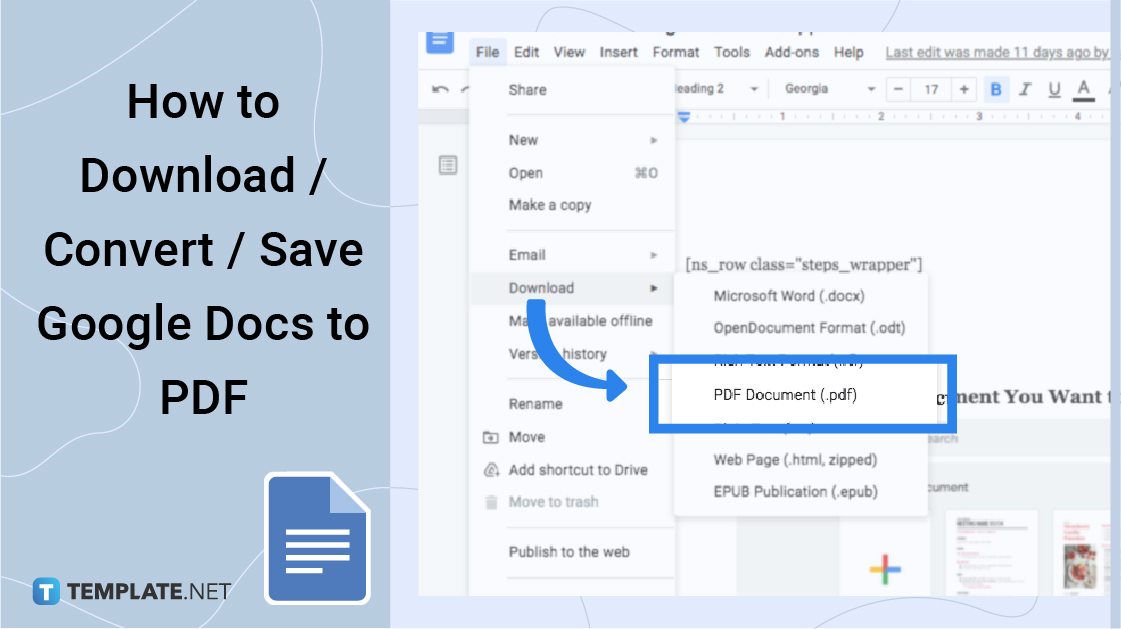Click the Add shortcut to Drive link icon
The height and width of the screenshot is (629, 1121).
[491, 470]
